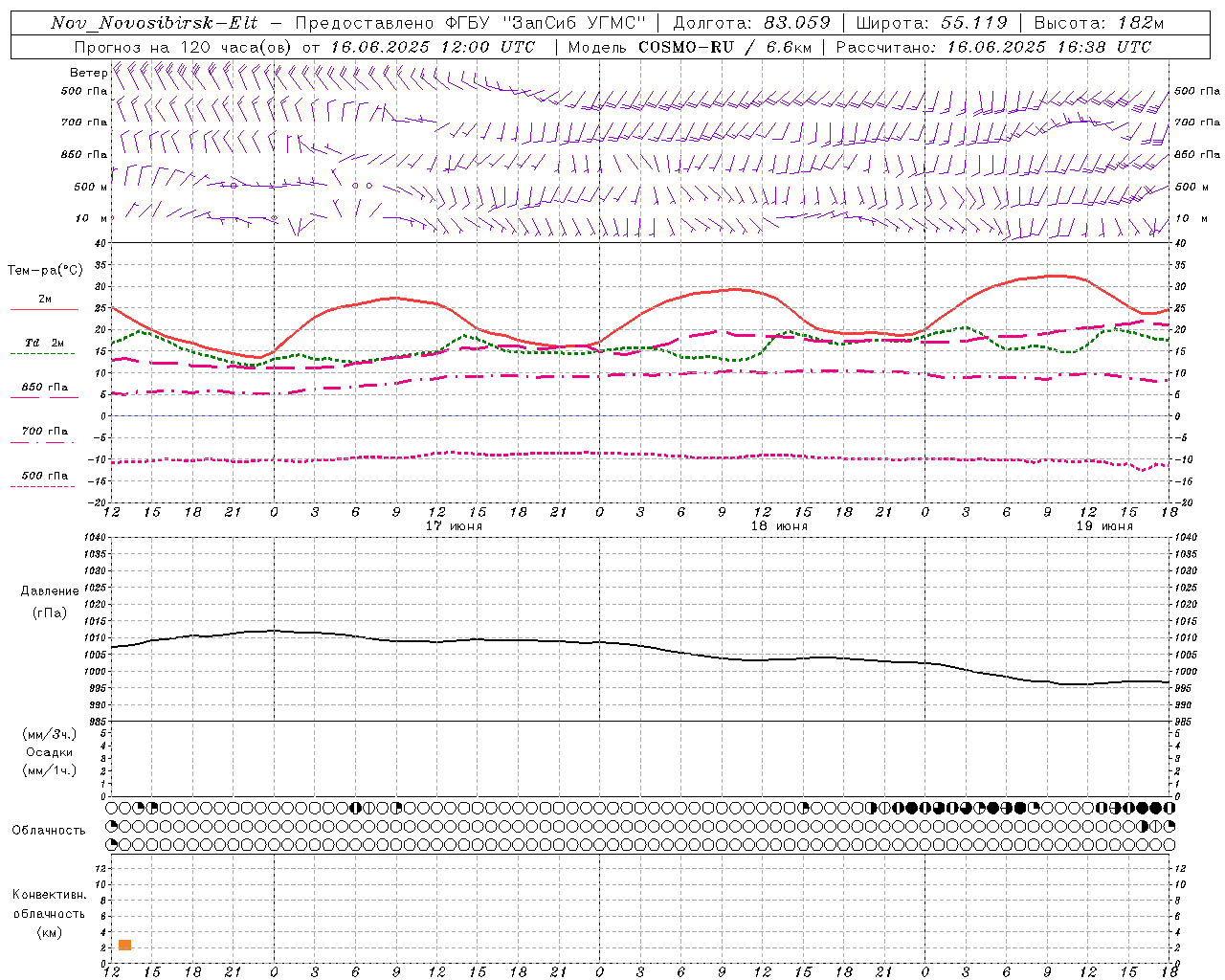Click the "19 июня" date label
Screen dimensions: 1225x980
coord(1104,526)
